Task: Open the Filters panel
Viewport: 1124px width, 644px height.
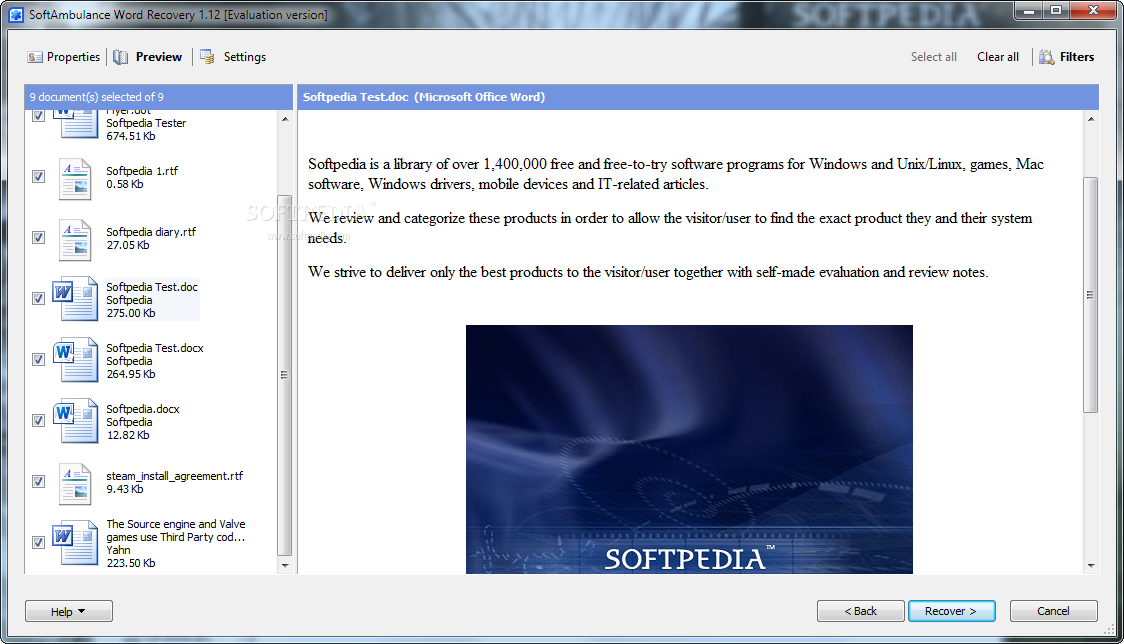Action: coord(1067,57)
